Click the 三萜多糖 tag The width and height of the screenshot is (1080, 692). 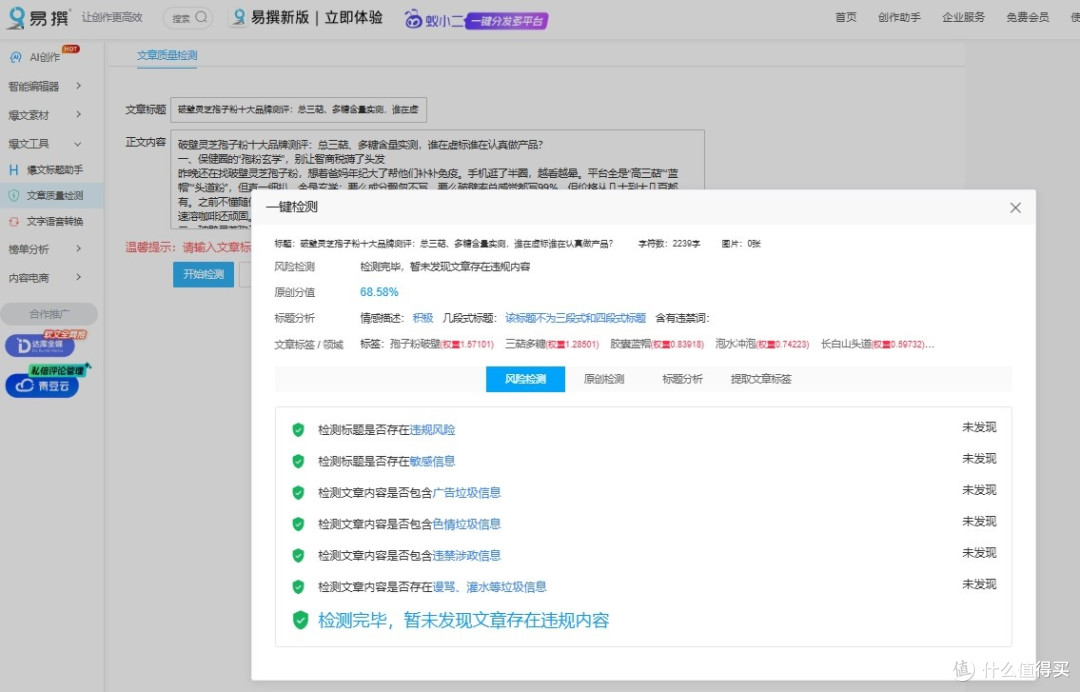pyautogui.click(x=552, y=344)
